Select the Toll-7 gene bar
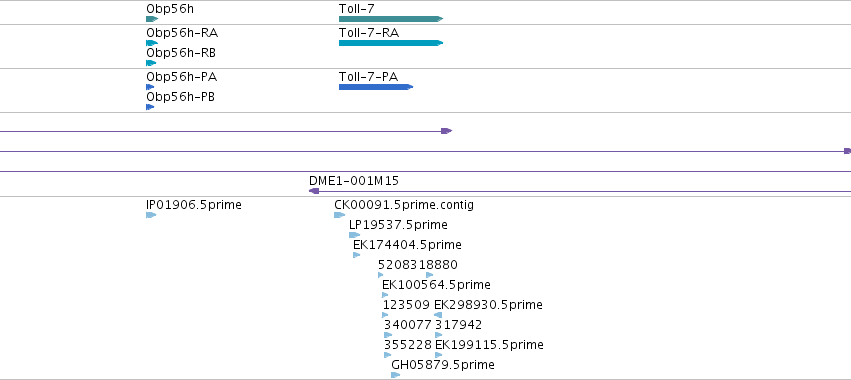The width and height of the screenshot is (851, 380). point(391,19)
